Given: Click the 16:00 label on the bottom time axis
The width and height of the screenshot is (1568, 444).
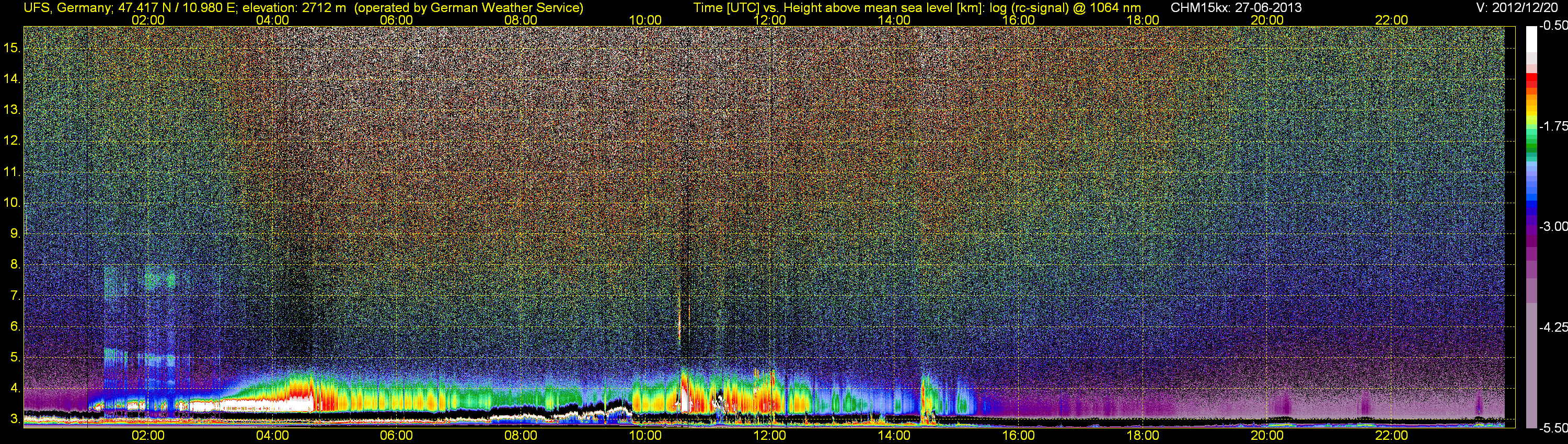Looking at the screenshot, I should [1018, 436].
